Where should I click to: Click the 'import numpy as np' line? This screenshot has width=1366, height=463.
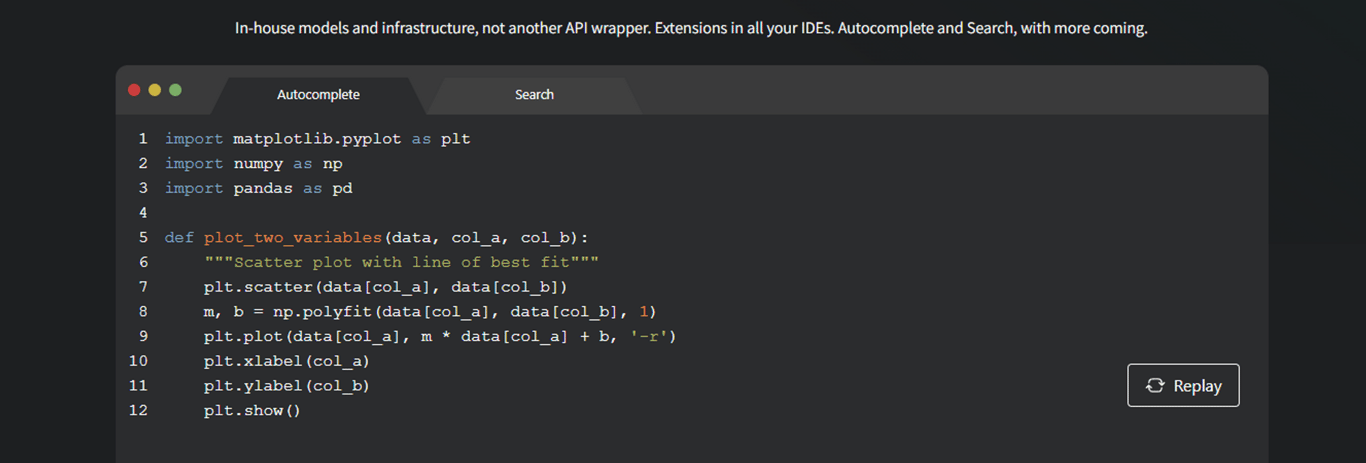coord(254,163)
